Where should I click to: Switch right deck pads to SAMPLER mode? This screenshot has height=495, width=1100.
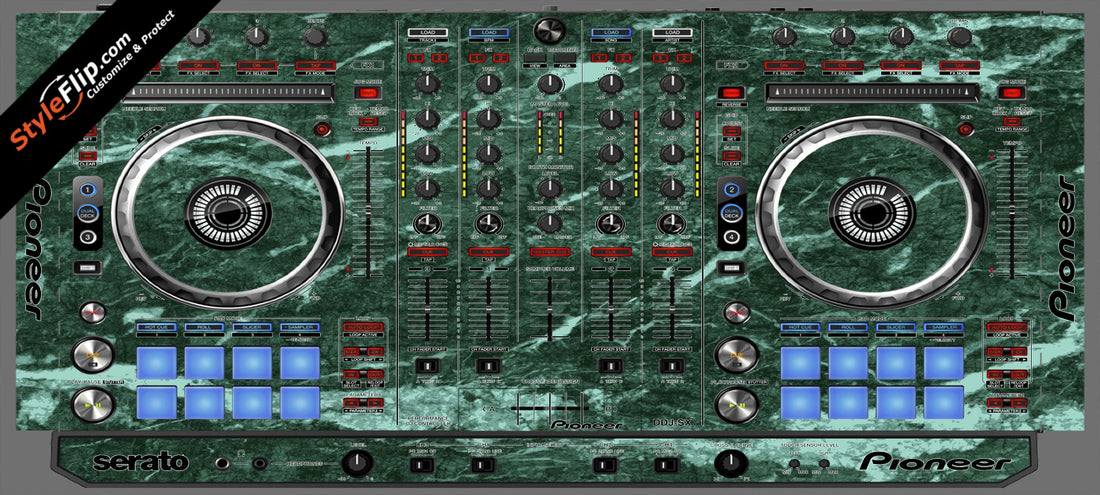click(944, 327)
